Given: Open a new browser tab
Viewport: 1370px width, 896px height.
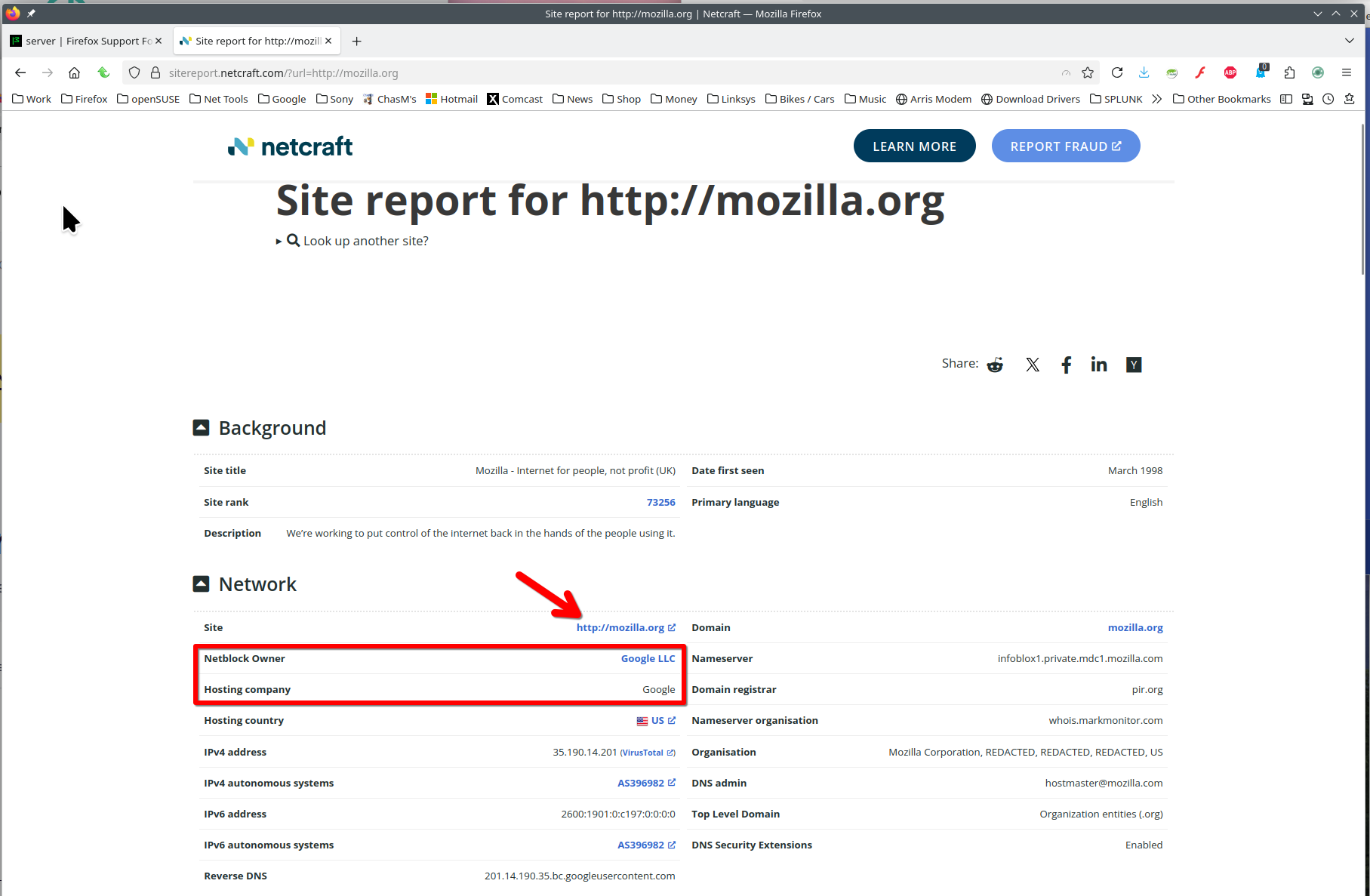Looking at the screenshot, I should 357,41.
